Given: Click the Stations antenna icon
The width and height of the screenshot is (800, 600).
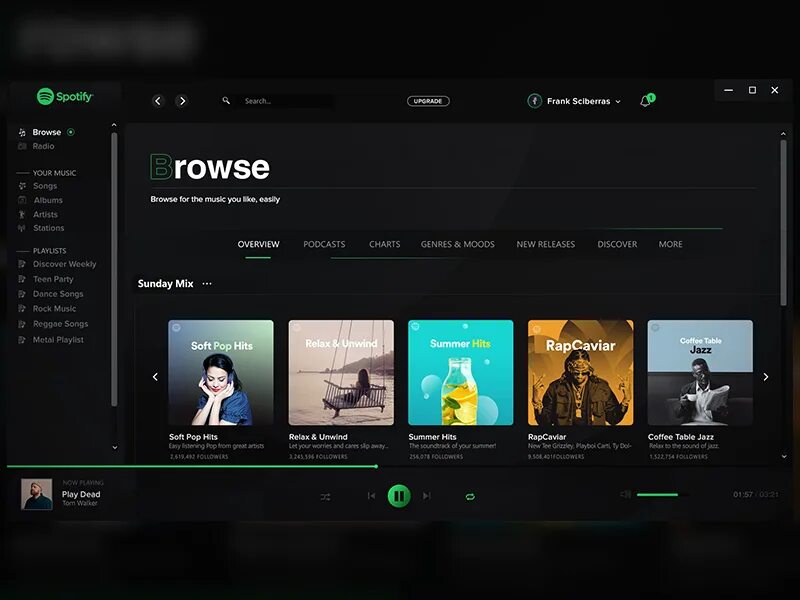Looking at the screenshot, I should tap(22, 228).
